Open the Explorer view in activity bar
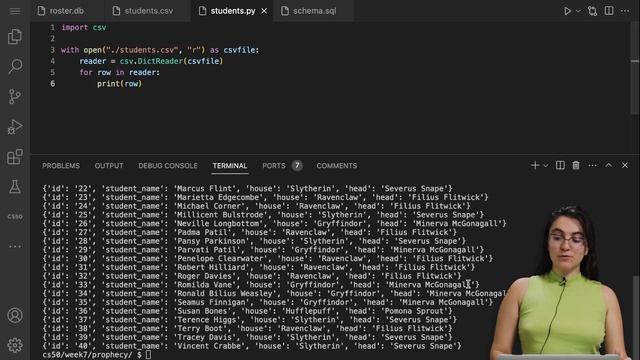The image size is (640, 360). [x=15, y=37]
